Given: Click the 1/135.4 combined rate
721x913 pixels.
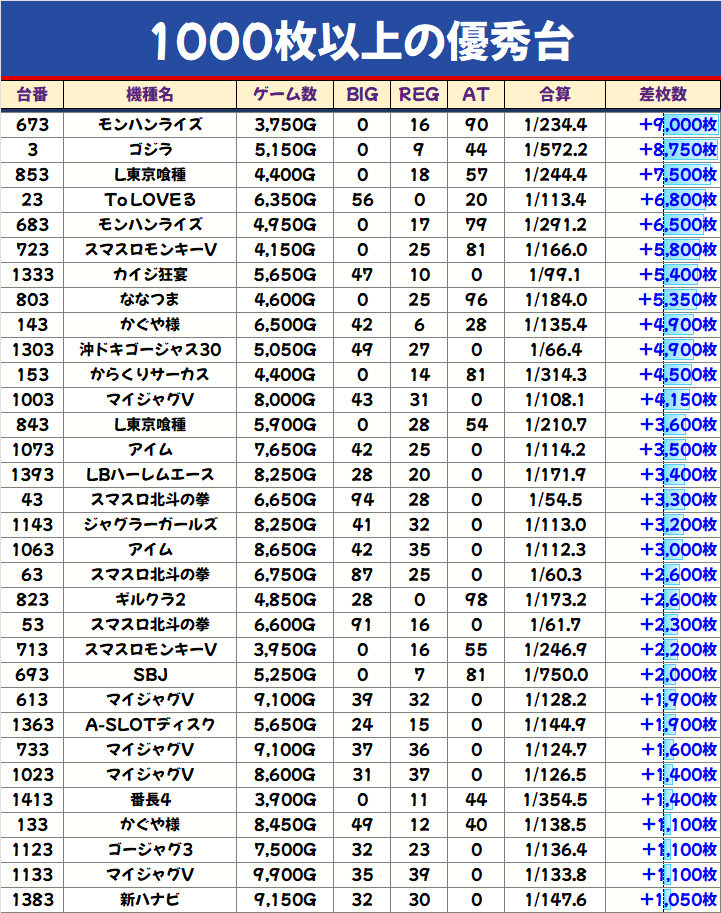Looking at the screenshot, I should (555, 325).
